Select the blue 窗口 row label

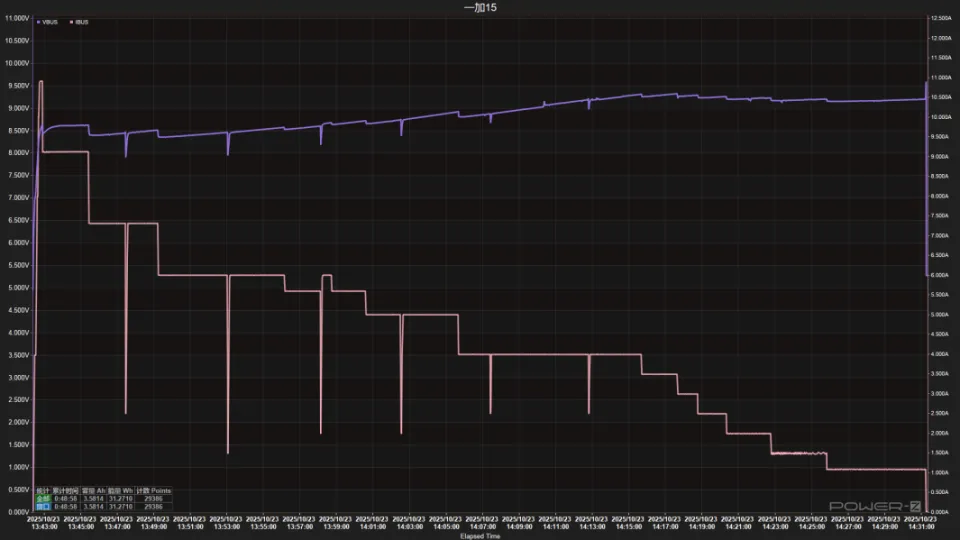coord(42,506)
